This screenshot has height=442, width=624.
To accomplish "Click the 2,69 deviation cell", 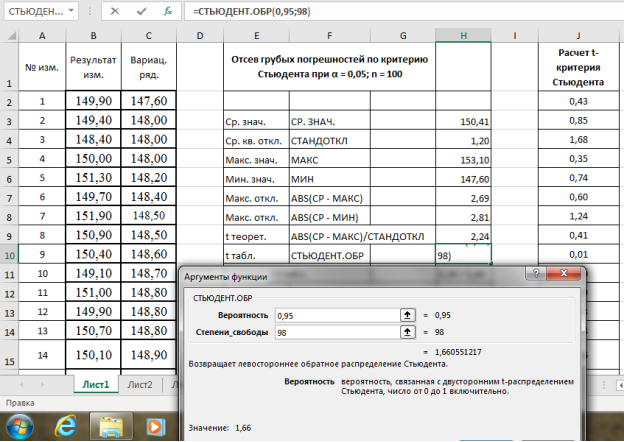I will point(463,197).
